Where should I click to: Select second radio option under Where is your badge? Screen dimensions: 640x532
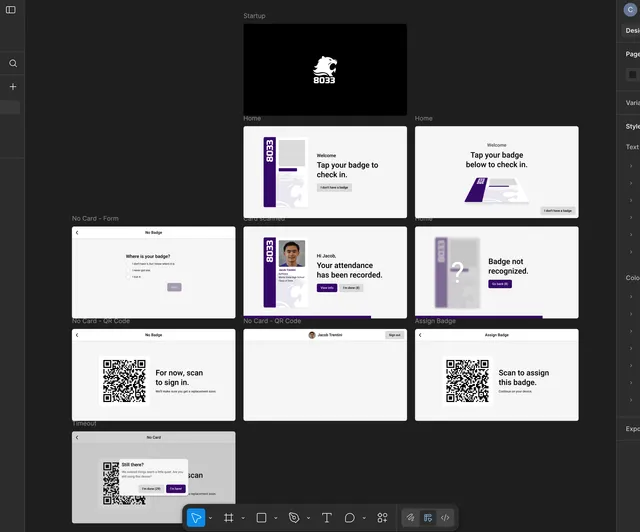pyautogui.click(x=128, y=270)
